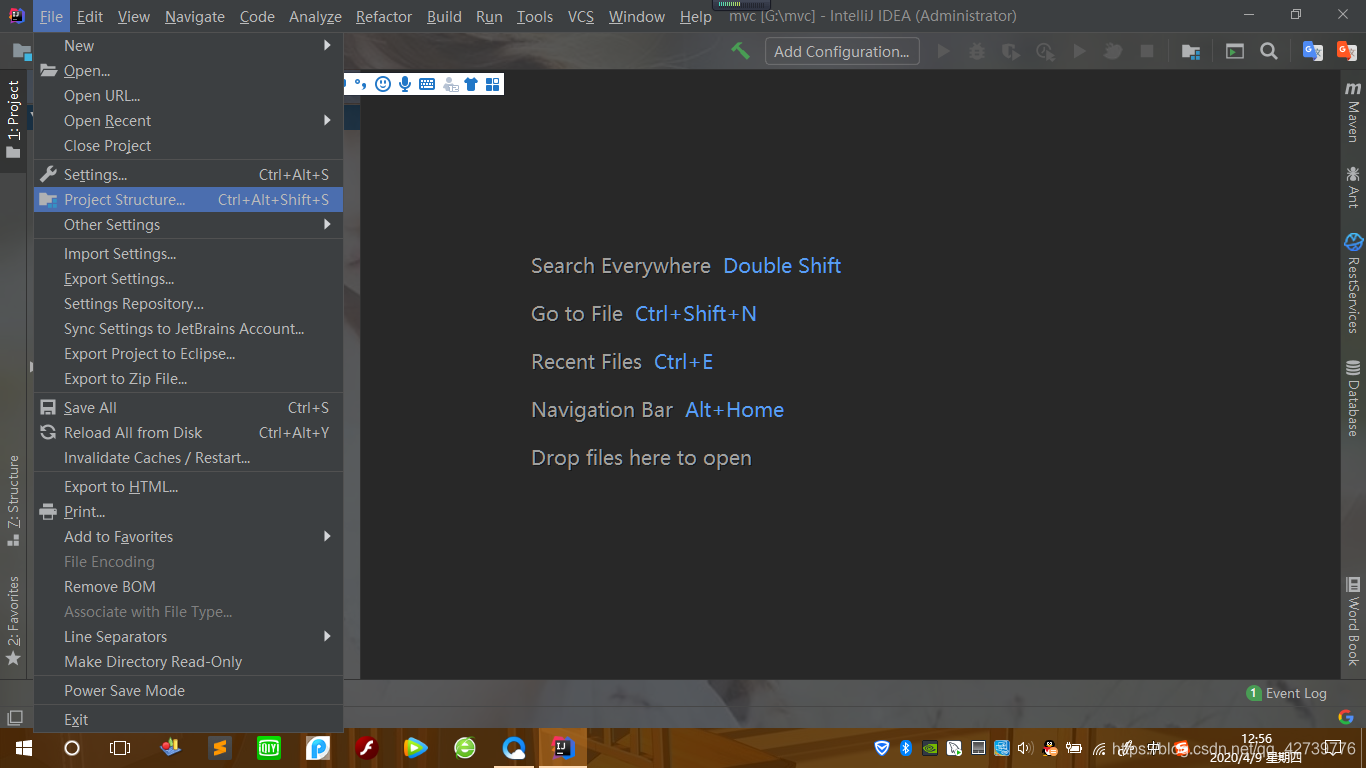Click the green Build Project hammer icon

[740, 51]
